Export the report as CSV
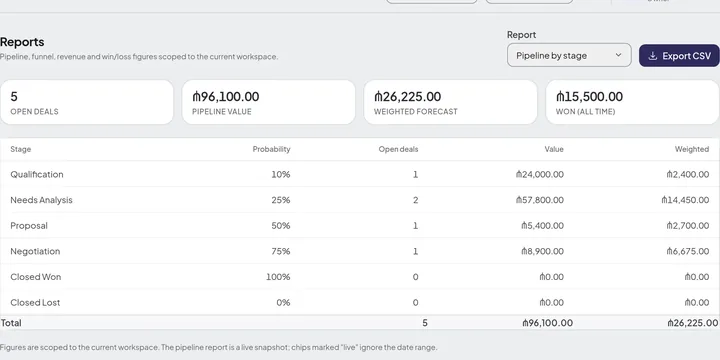Image resolution: width=720 pixels, height=360 pixels. click(679, 56)
